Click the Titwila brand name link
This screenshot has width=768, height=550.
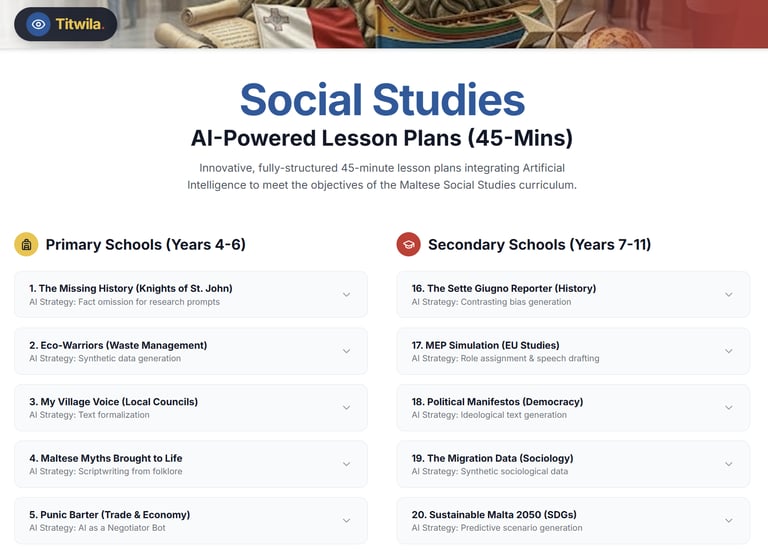(x=80, y=24)
